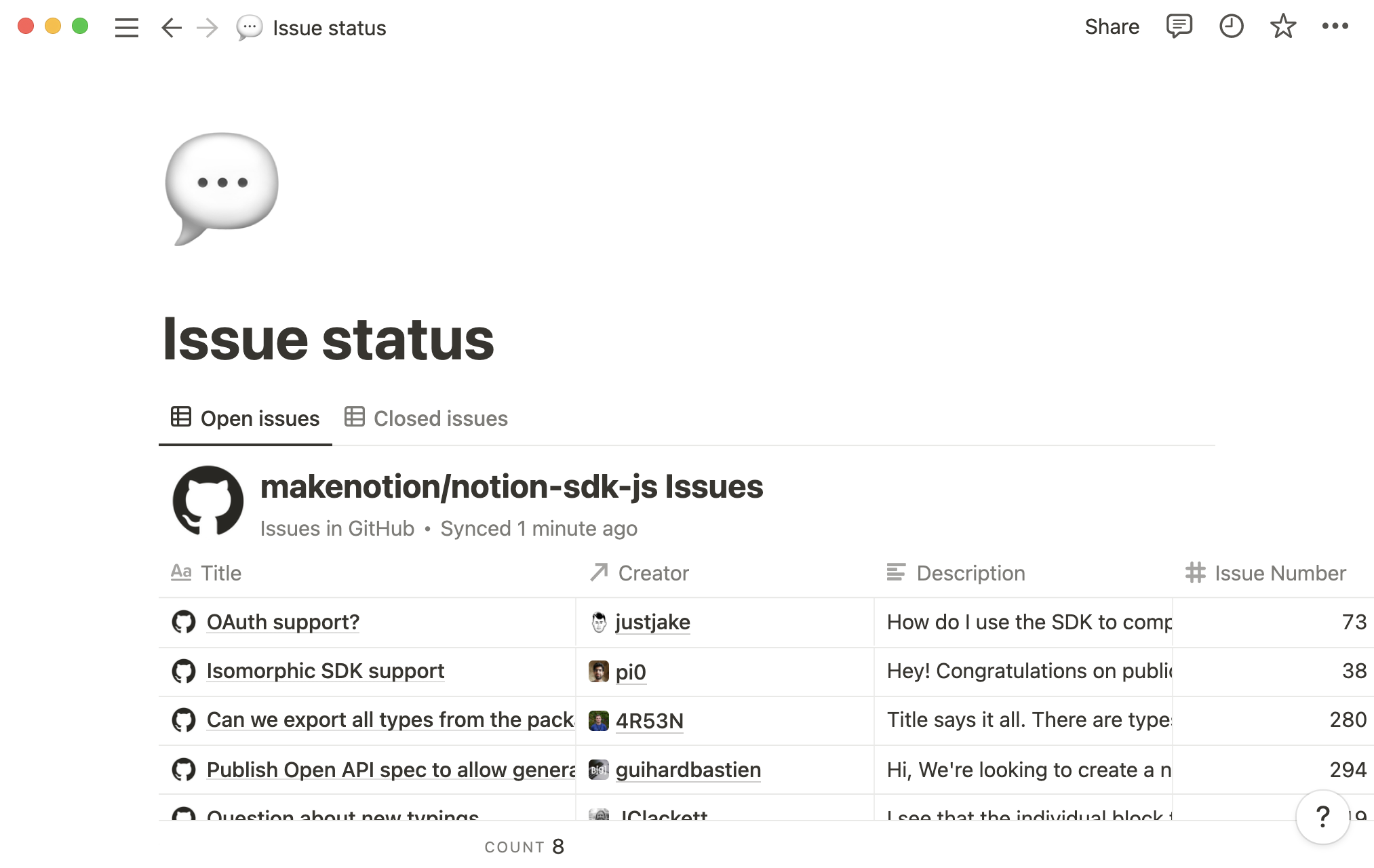Click the back navigation arrow
The height and width of the screenshot is (868, 1374).
pos(170,28)
